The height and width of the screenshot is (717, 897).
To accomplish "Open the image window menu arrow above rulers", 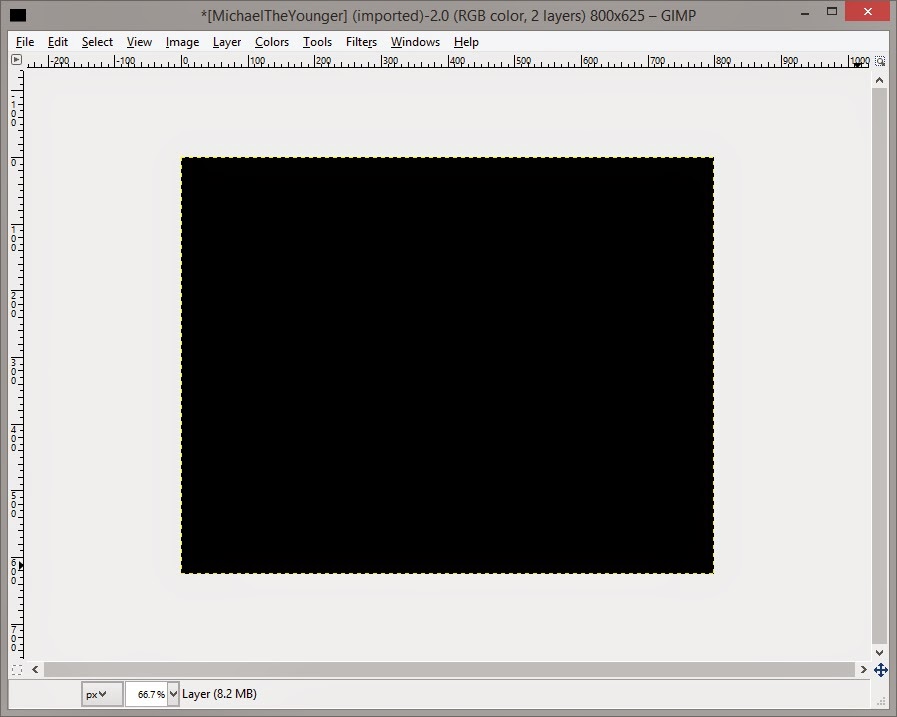I will click(x=15, y=60).
